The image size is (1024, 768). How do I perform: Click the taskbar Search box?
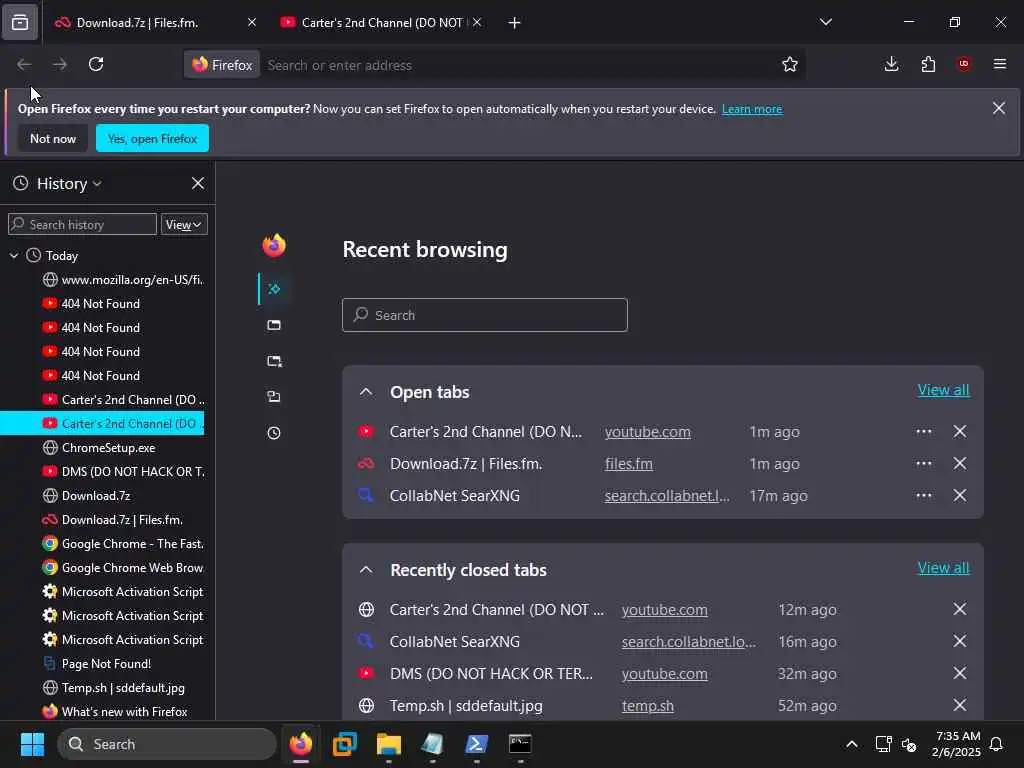(x=167, y=744)
